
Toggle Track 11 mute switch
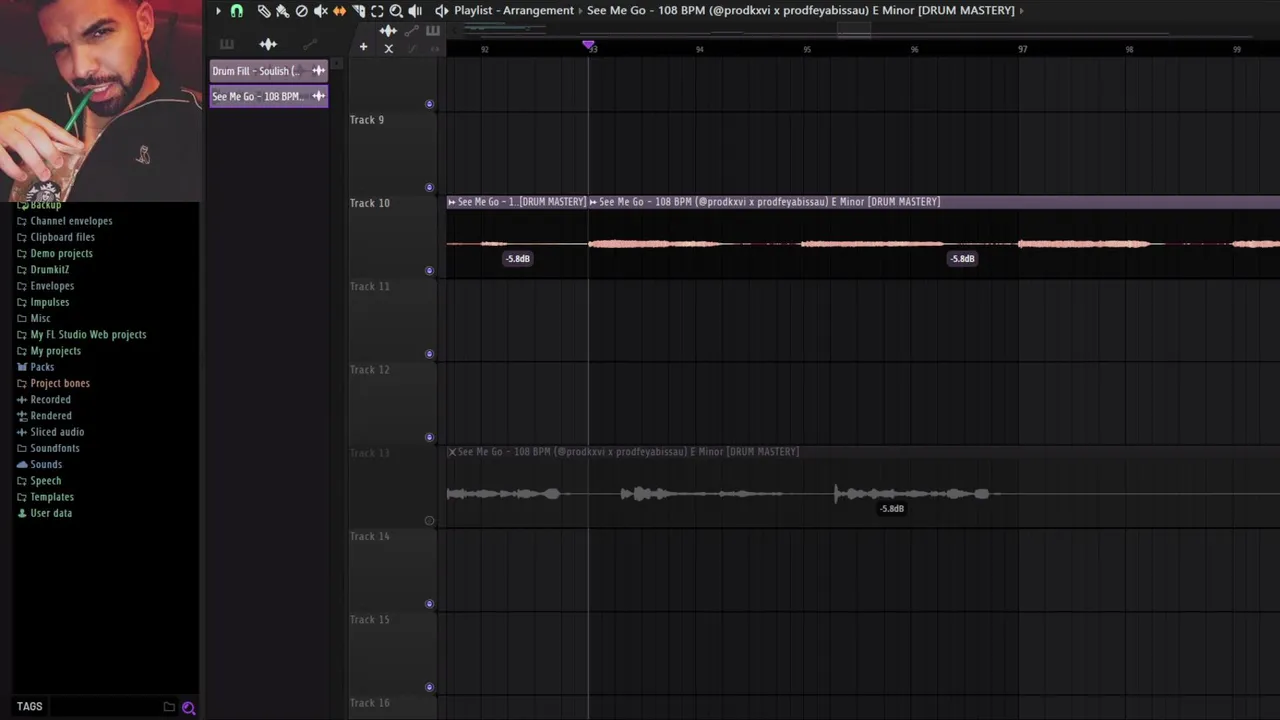(x=430, y=354)
